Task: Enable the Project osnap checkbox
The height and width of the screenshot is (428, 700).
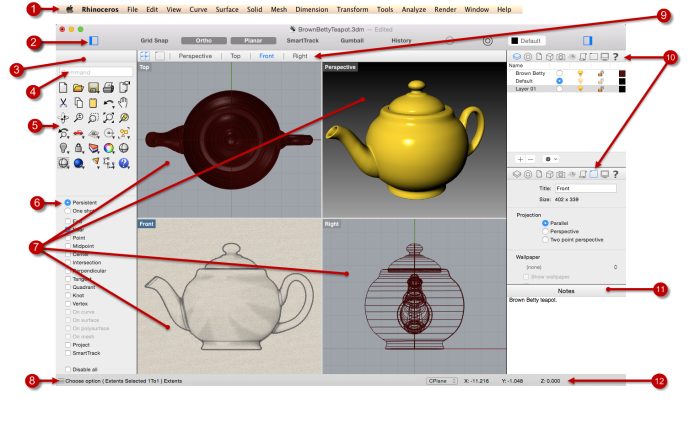Action: [68, 345]
